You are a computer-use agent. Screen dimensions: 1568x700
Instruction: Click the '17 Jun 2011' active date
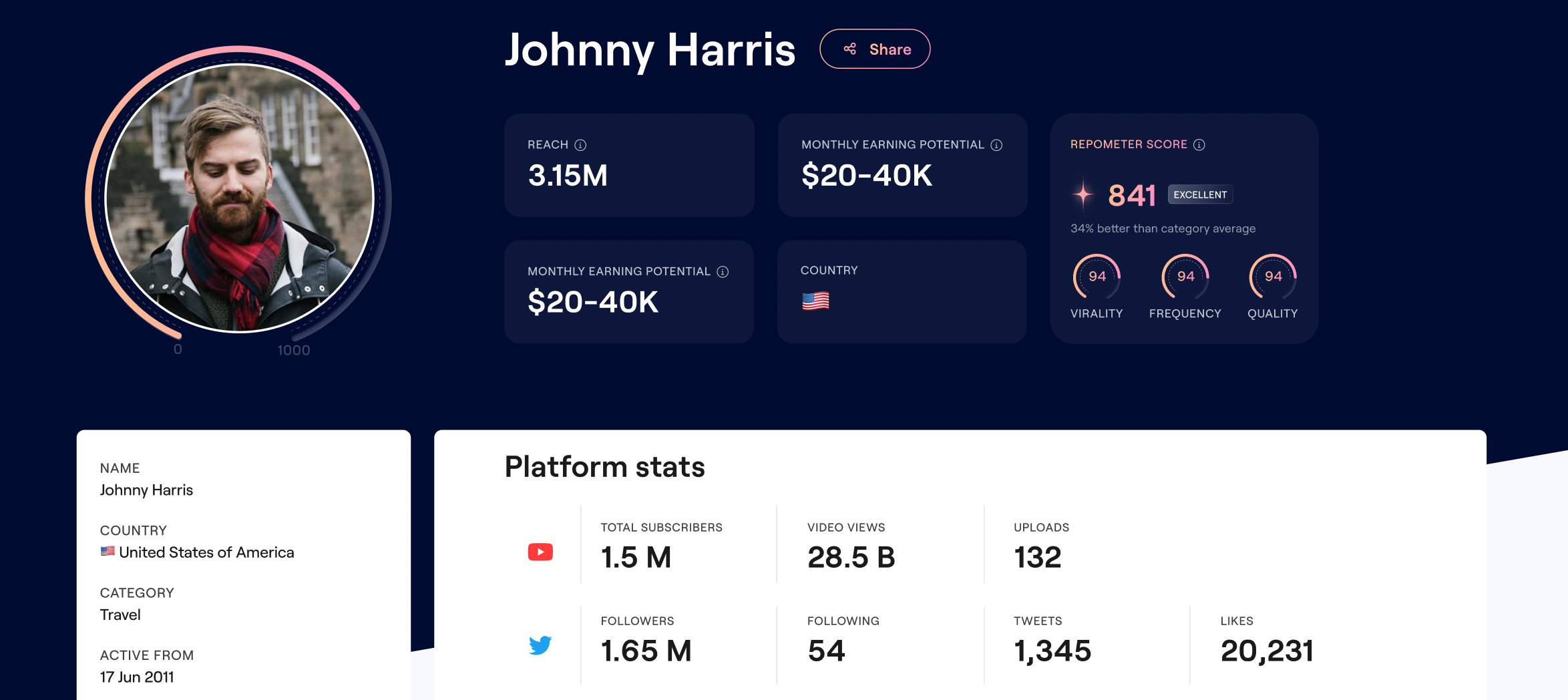(x=137, y=677)
